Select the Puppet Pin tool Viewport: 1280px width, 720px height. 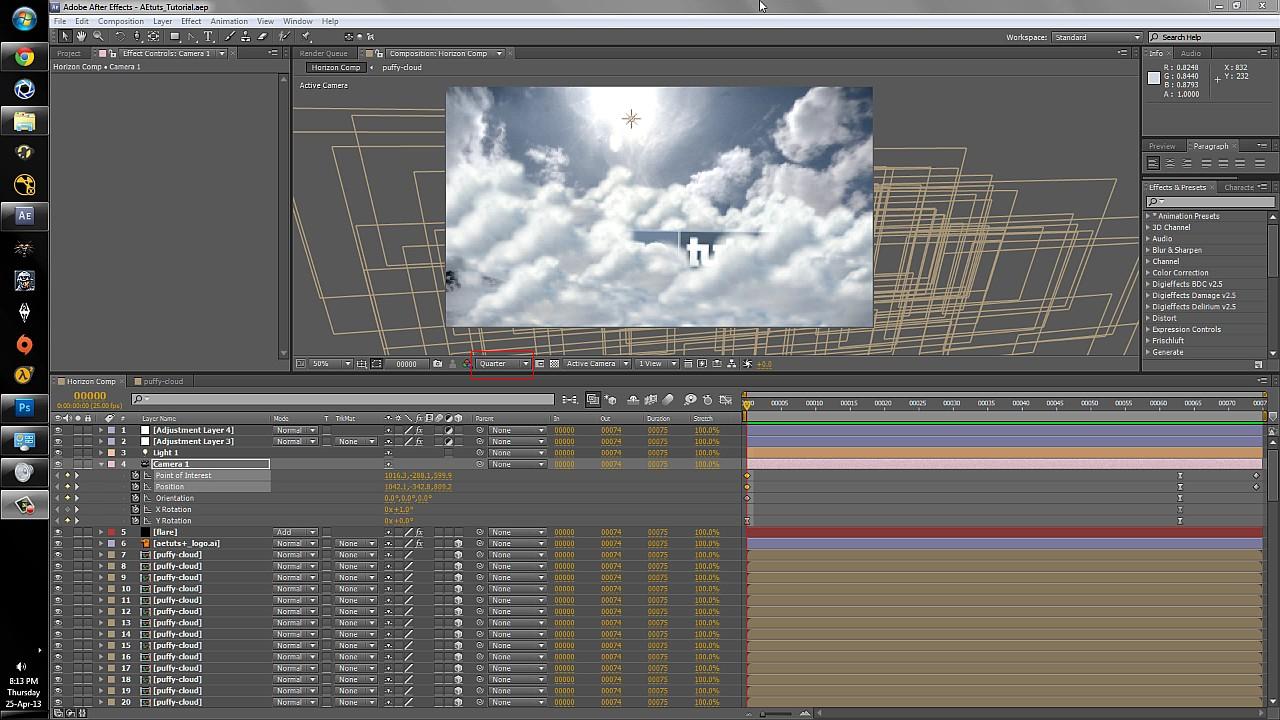tap(306, 36)
